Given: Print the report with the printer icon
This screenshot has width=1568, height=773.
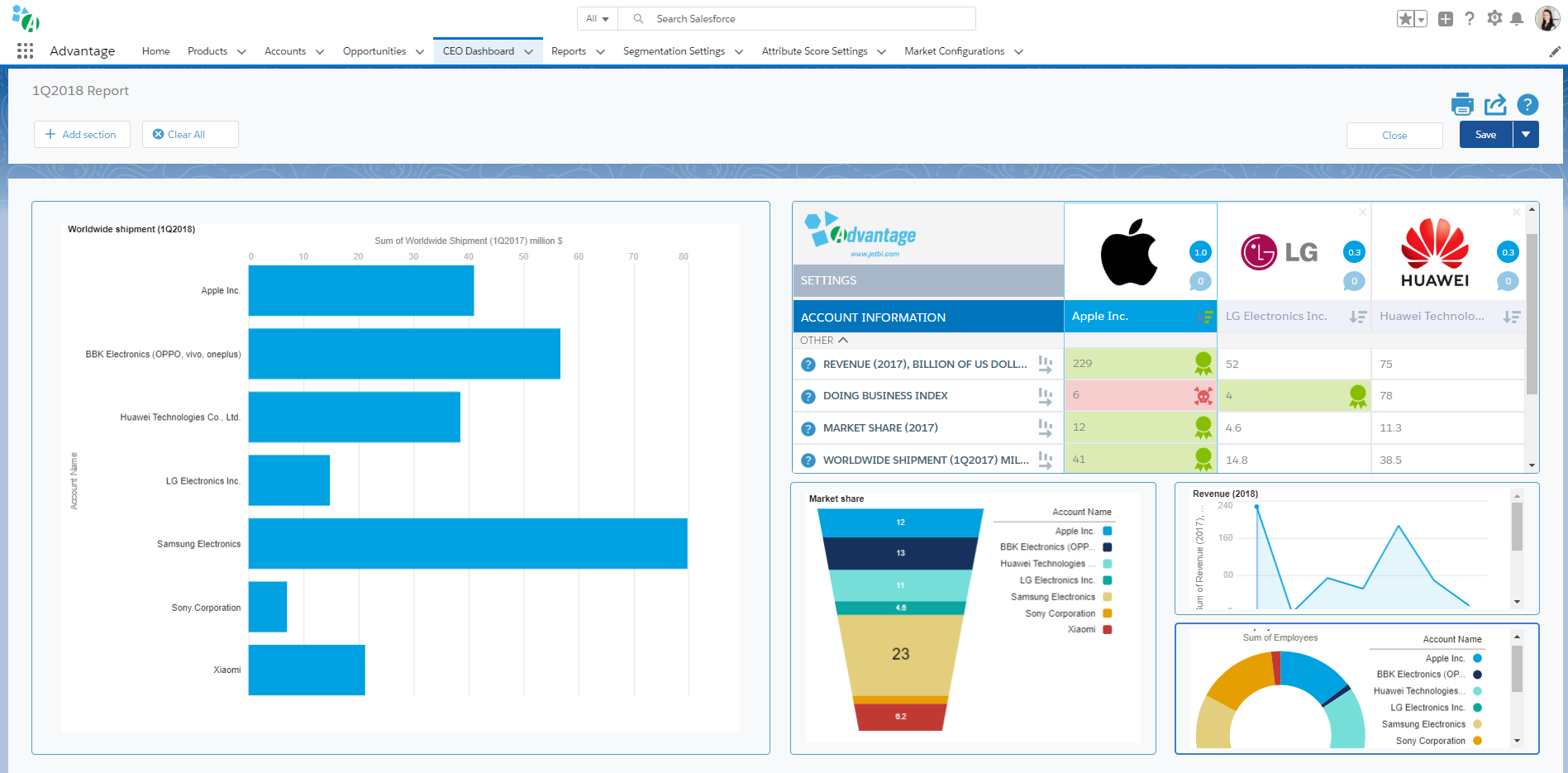Looking at the screenshot, I should pyautogui.click(x=1462, y=104).
